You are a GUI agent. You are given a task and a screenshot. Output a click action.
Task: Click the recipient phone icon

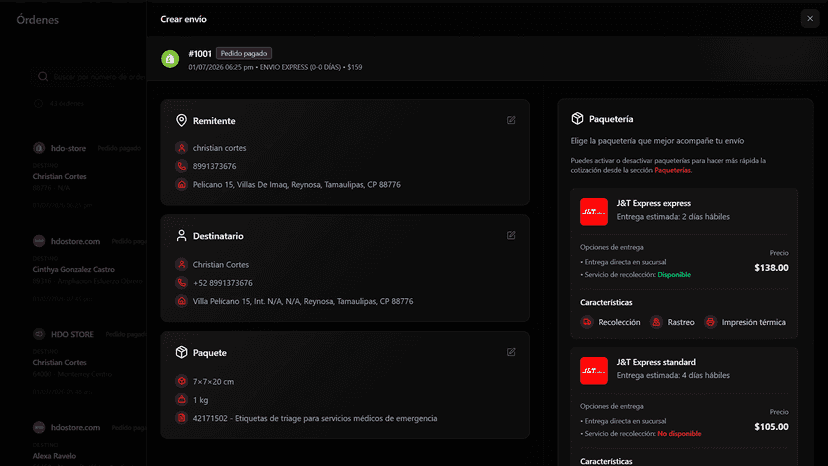[x=182, y=283]
